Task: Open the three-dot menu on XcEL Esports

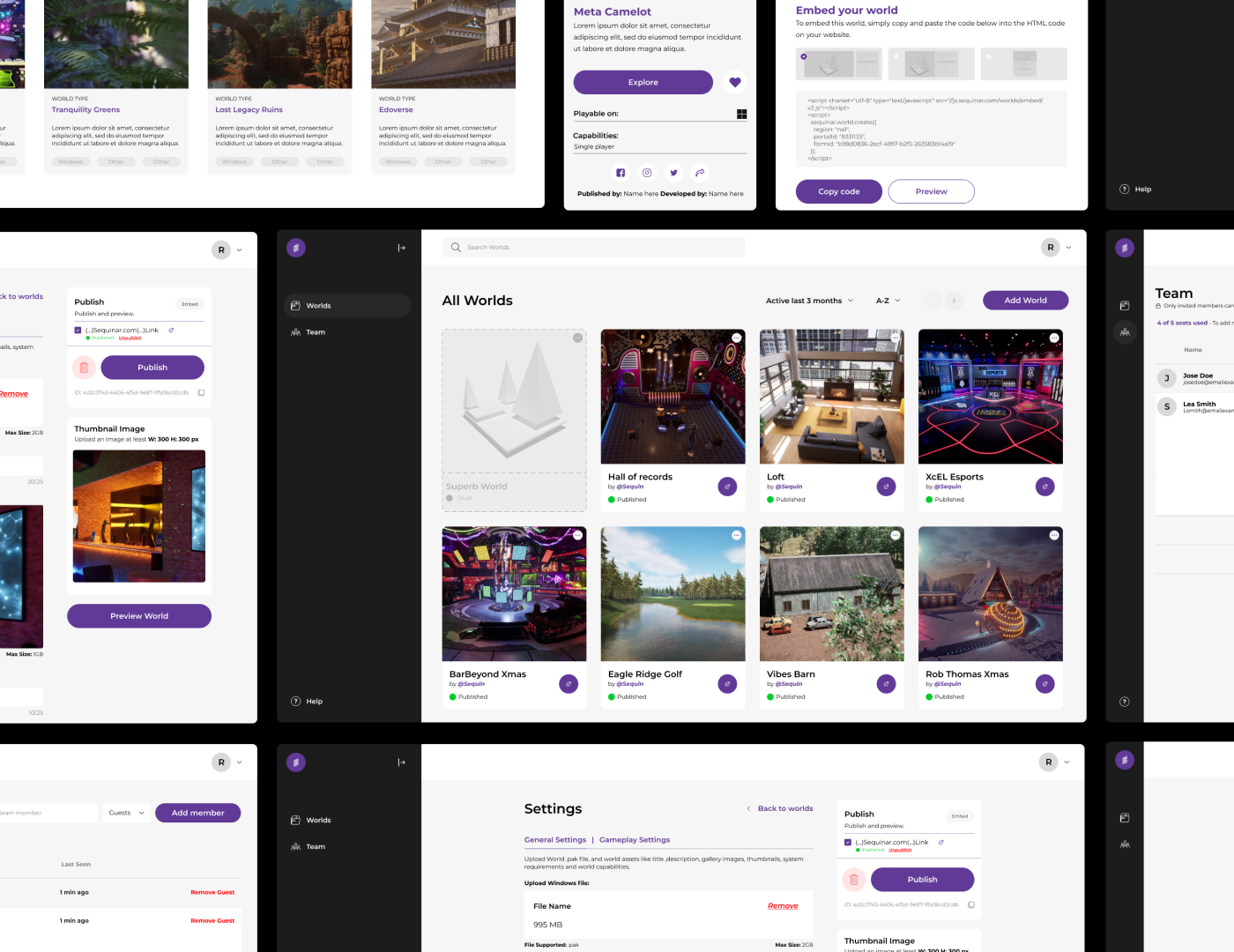Action: tap(1053, 337)
